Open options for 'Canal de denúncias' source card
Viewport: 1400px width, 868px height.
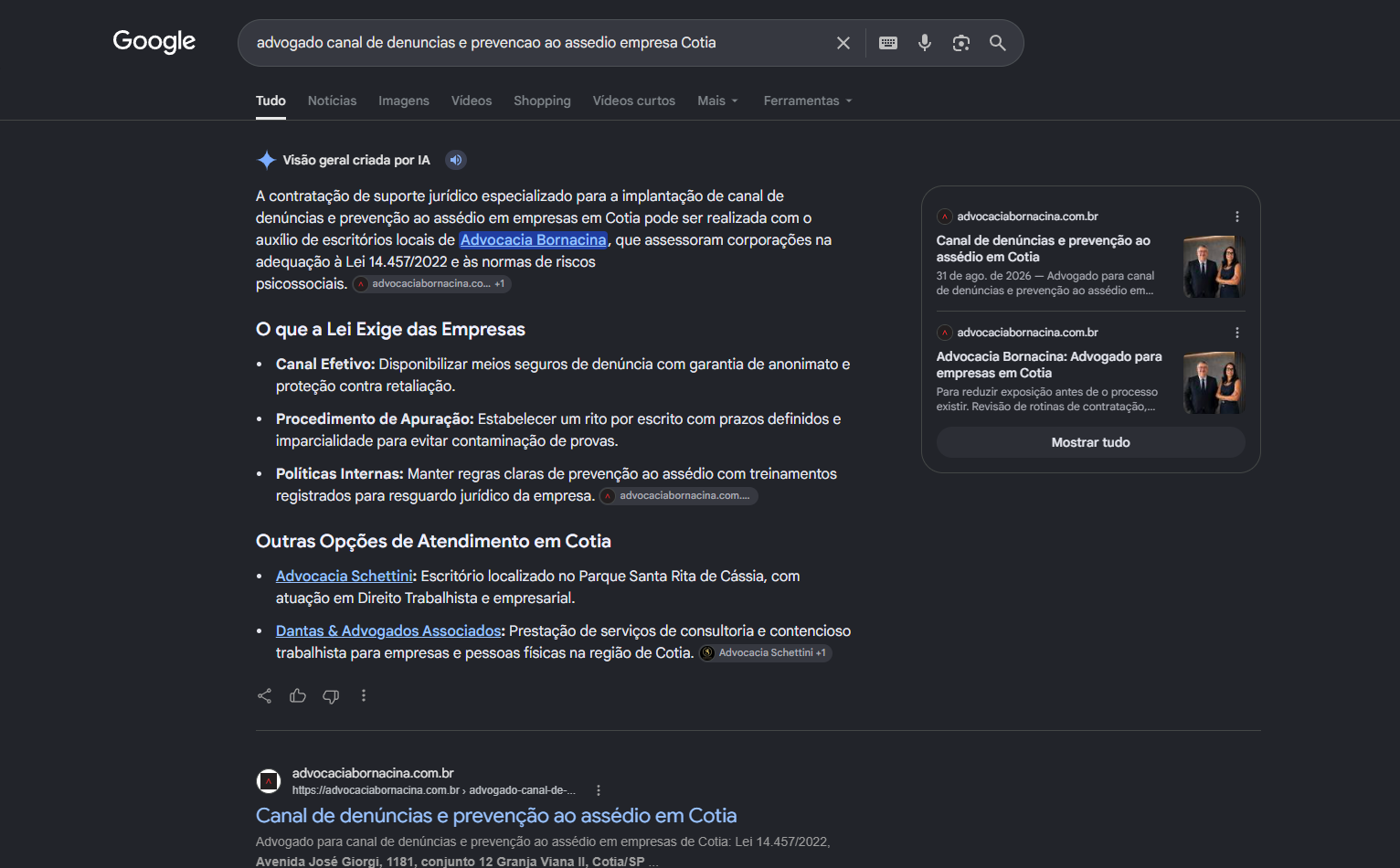[x=1237, y=217]
